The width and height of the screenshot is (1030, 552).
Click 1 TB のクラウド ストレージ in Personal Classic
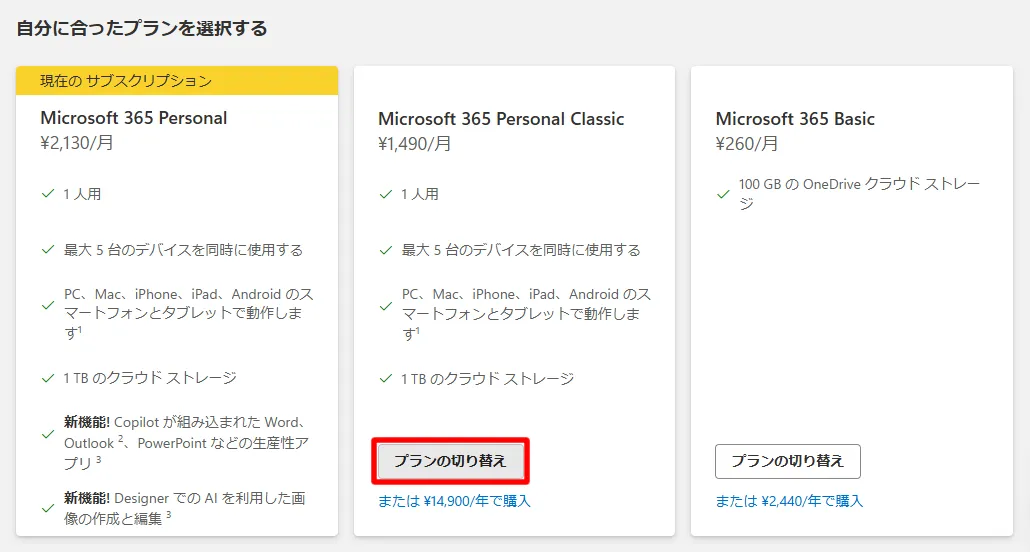point(487,379)
